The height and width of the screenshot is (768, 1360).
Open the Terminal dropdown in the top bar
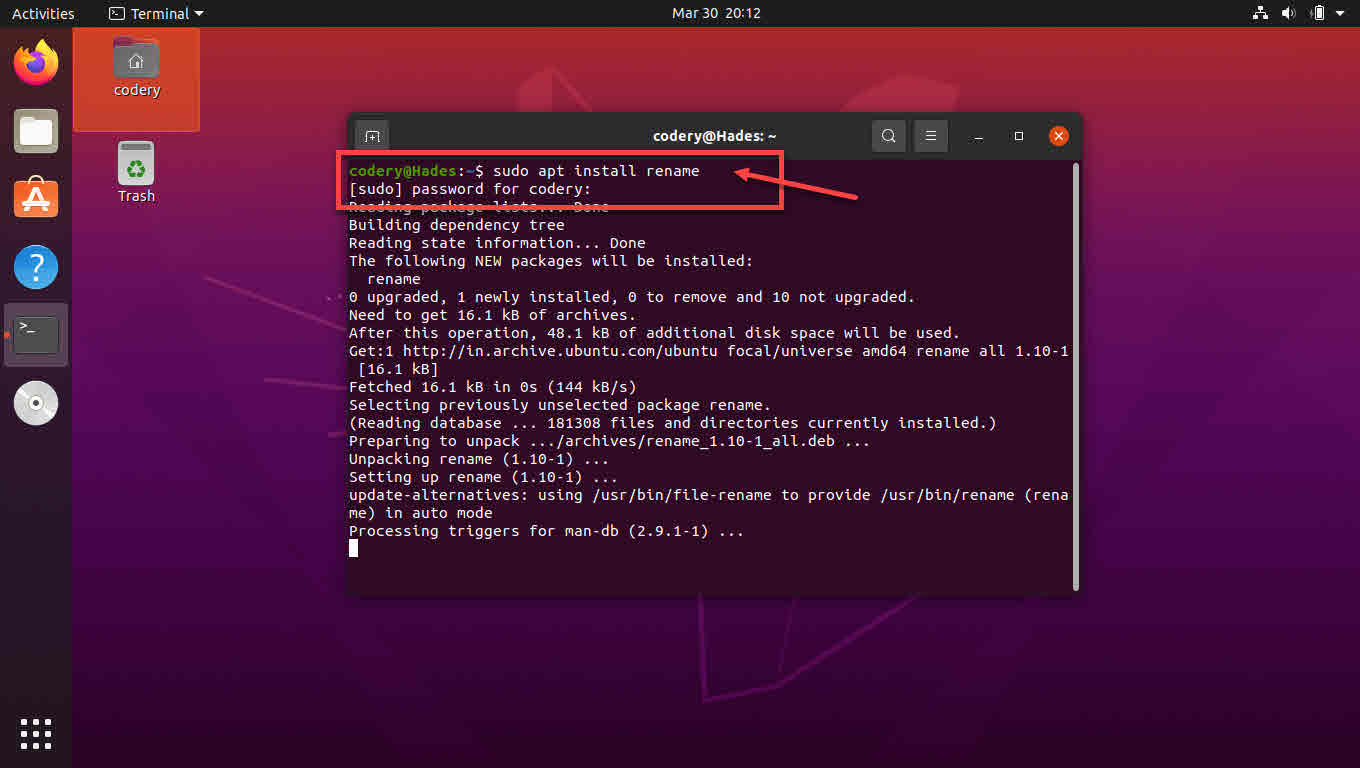[x=155, y=13]
